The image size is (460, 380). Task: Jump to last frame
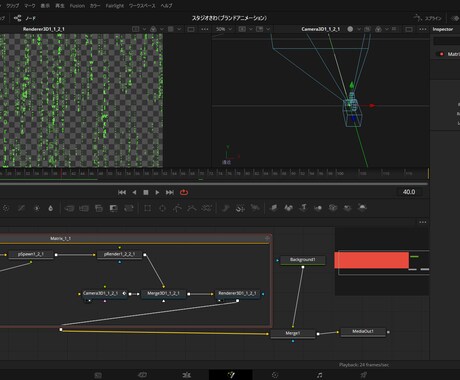pyautogui.click(x=170, y=192)
